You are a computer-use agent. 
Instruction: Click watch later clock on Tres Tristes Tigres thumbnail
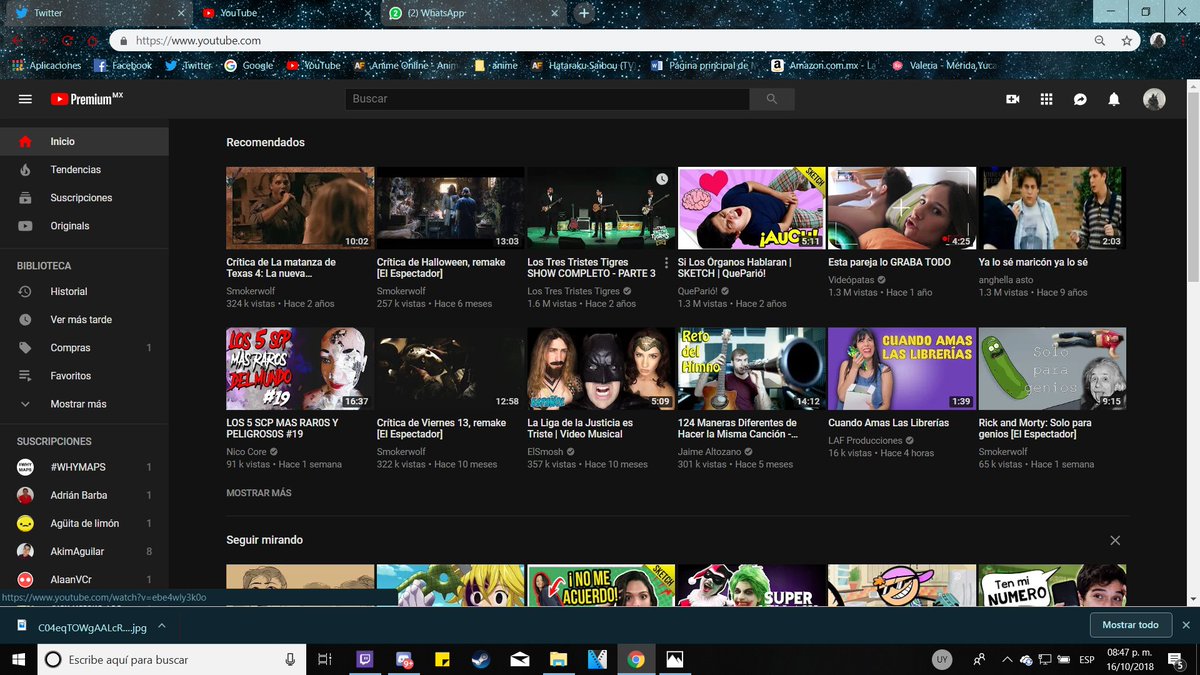[x=661, y=179]
